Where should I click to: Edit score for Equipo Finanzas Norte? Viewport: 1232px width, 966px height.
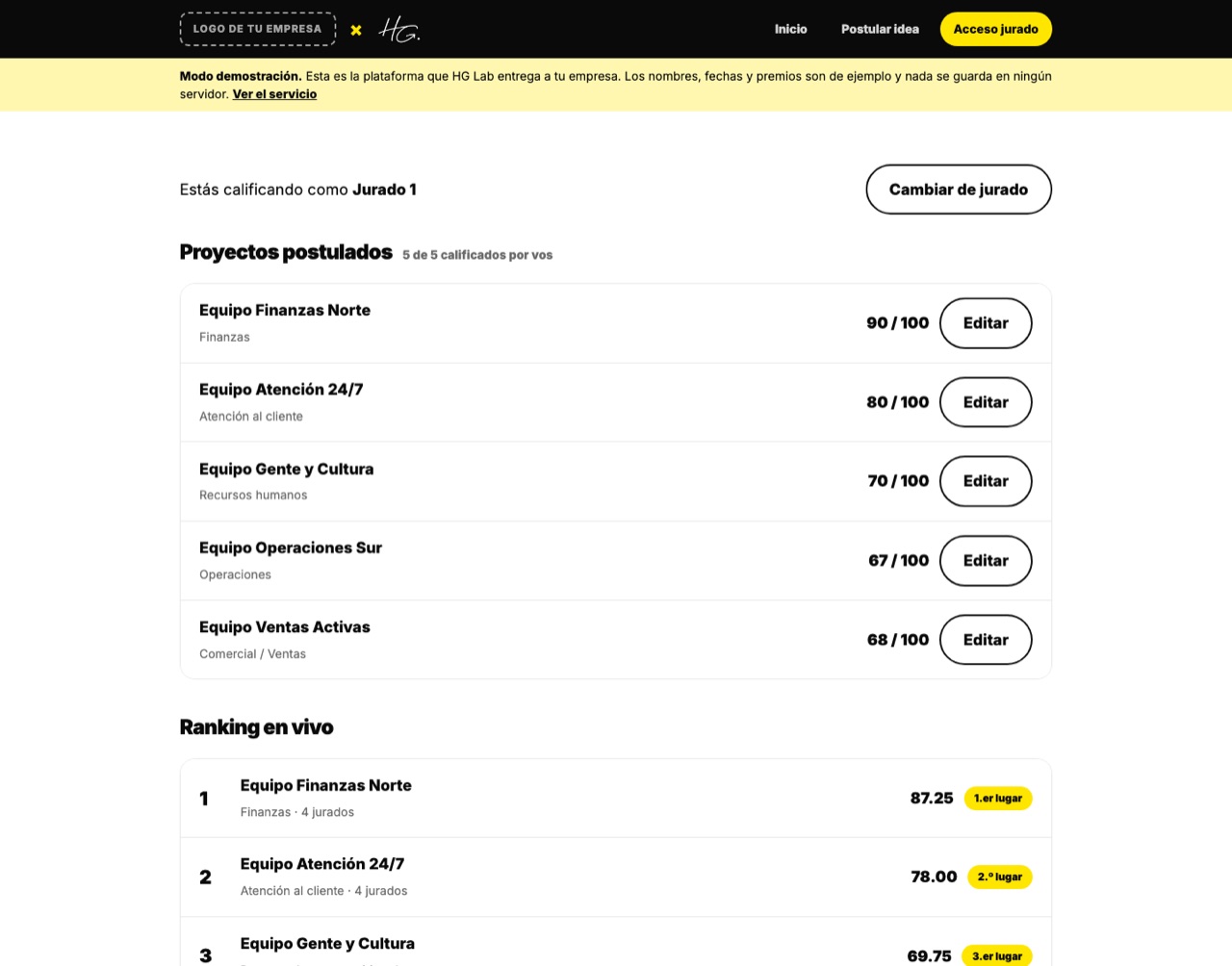click(986, 323)
